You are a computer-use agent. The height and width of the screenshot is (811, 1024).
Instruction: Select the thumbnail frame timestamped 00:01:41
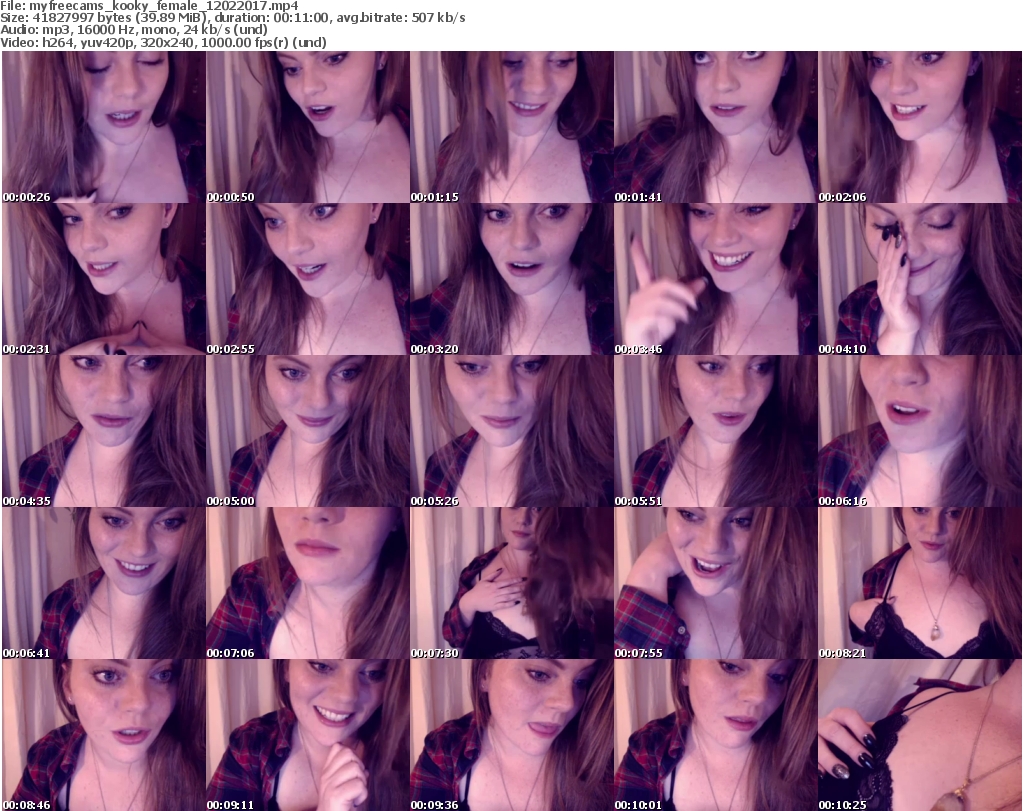coord(716,127)
